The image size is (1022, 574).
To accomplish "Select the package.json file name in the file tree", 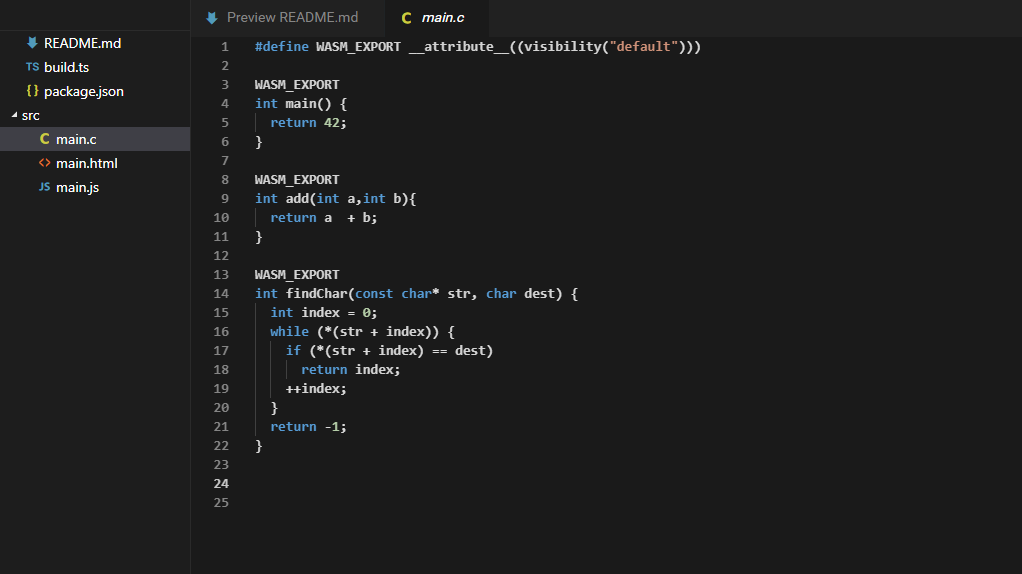I will pyautogui.click(x=84, y=91).
